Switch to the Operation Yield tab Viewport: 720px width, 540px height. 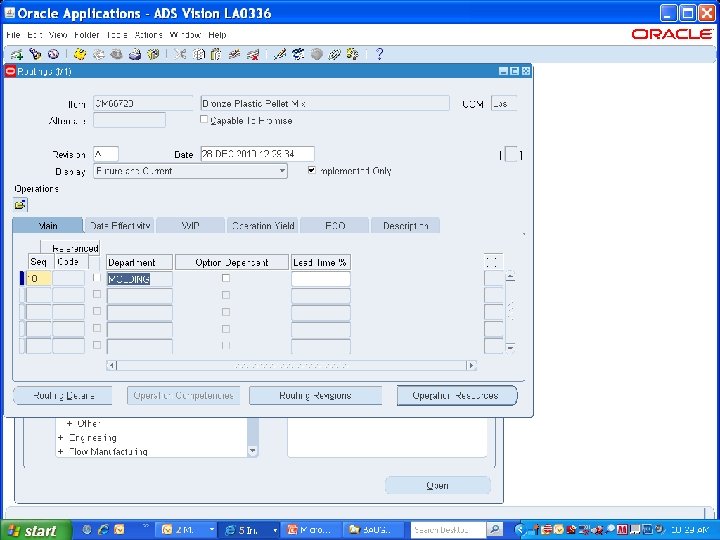tap(263, 225)
